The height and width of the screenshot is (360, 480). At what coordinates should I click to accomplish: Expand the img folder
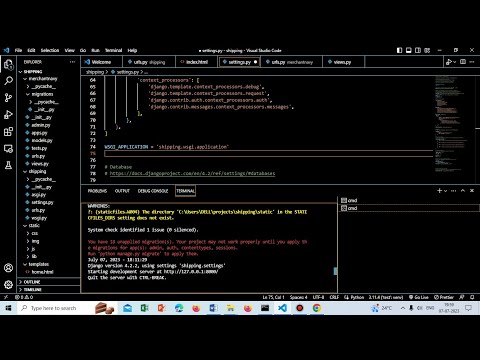(35, 241)
